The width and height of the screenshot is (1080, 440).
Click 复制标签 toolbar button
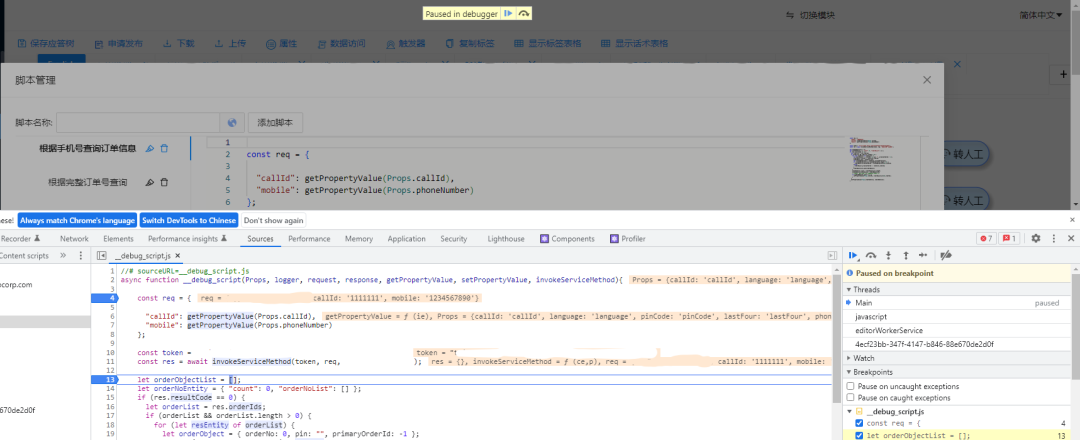coord(470,43)
